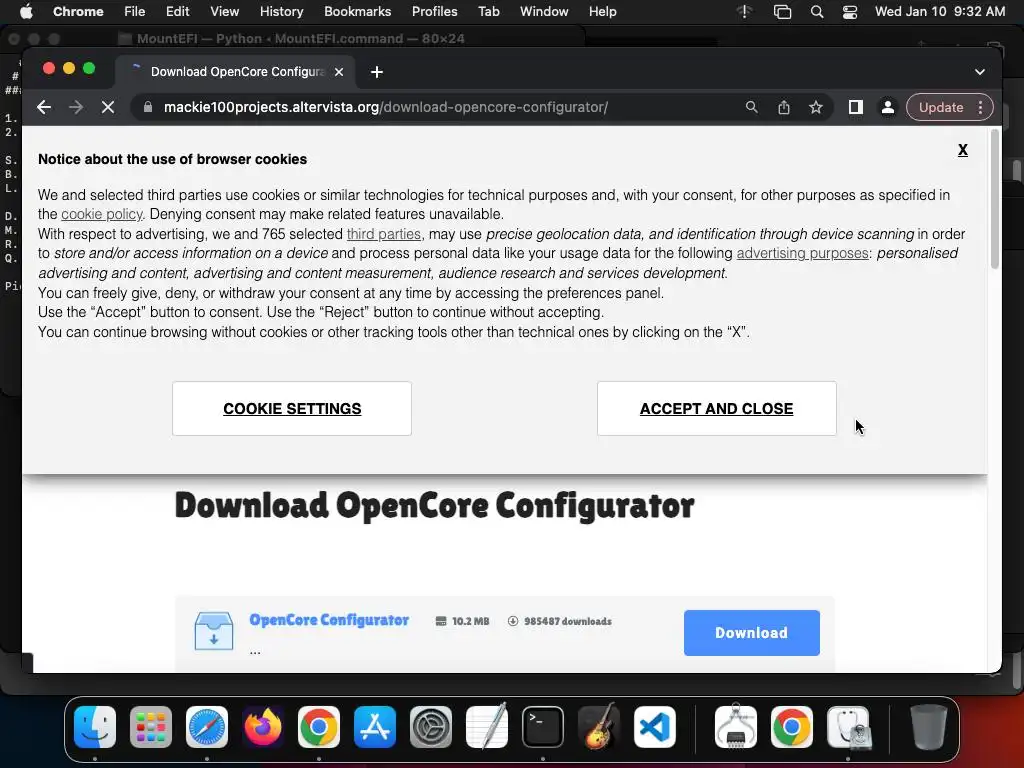Screen dimensions: 1024x768
Task: Open Disk Utility from the Dock
Action: [x=848, y=726]
